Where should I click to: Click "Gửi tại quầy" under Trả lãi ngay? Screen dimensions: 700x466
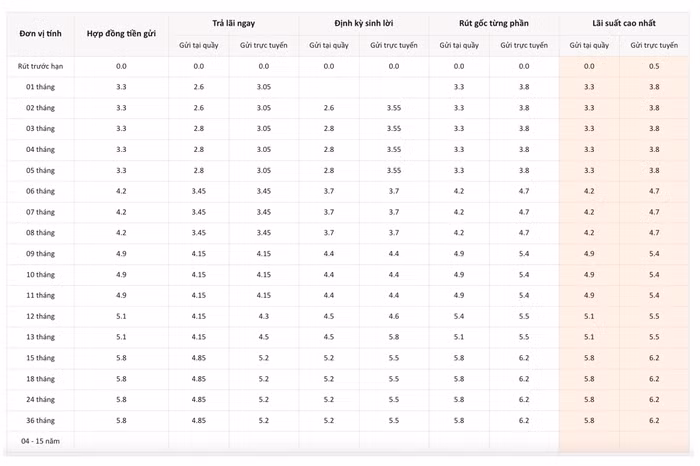click(199, 45)
